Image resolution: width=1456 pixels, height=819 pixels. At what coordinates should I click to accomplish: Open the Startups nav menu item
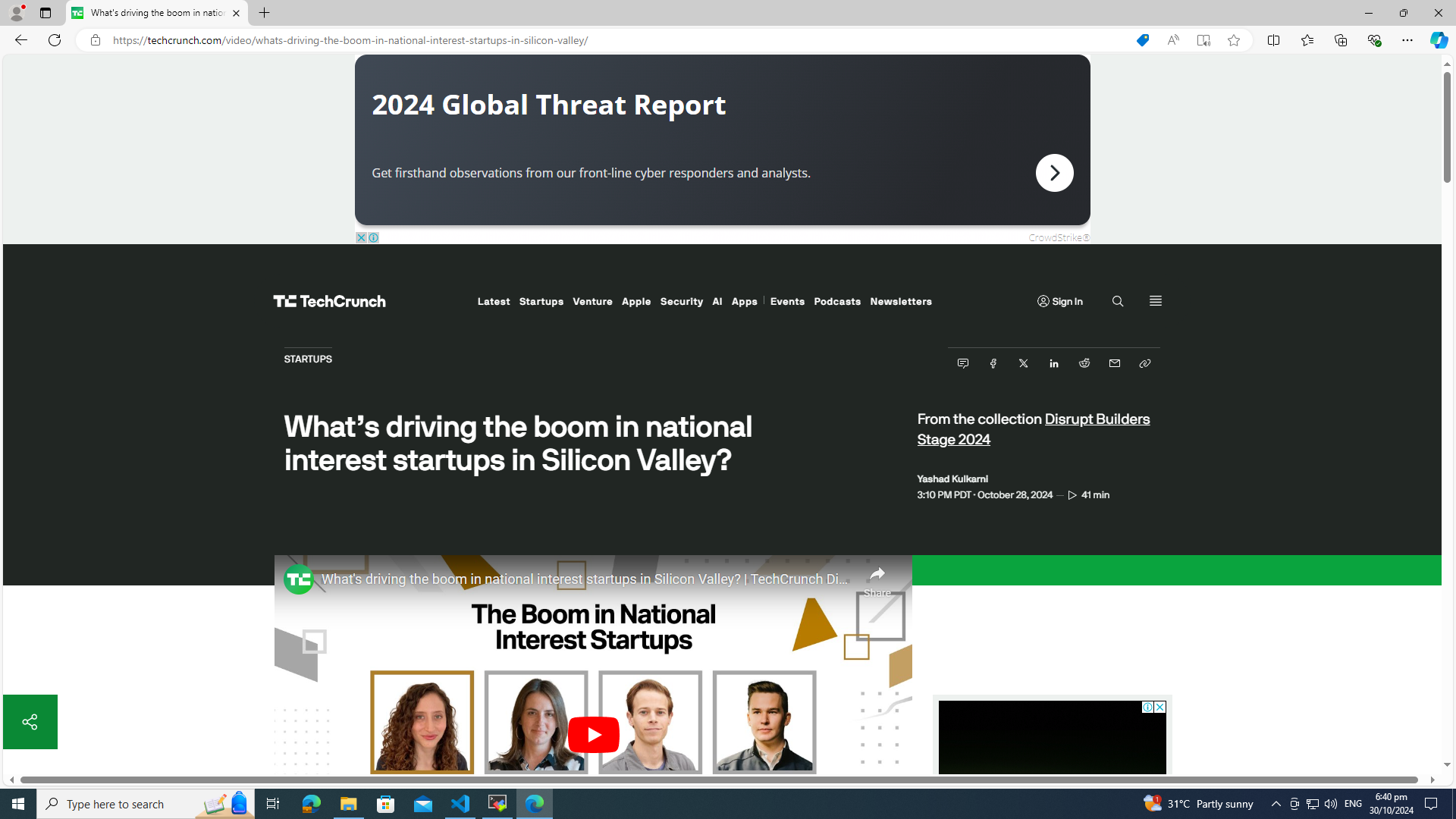click(541, 302)
